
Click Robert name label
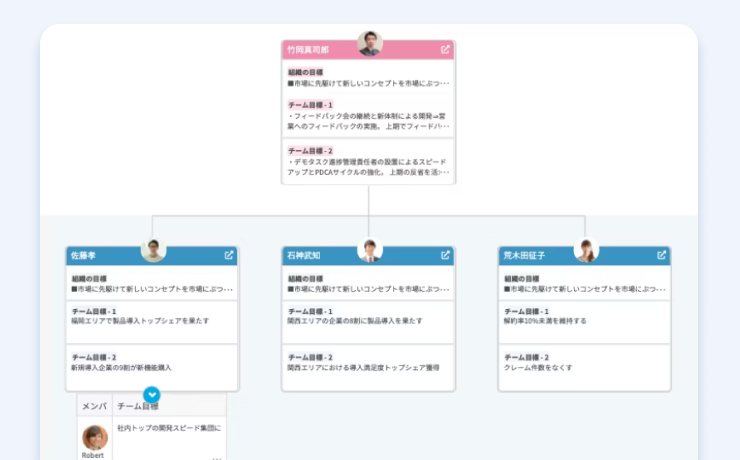pyautogui.click(x=92, y=455)
